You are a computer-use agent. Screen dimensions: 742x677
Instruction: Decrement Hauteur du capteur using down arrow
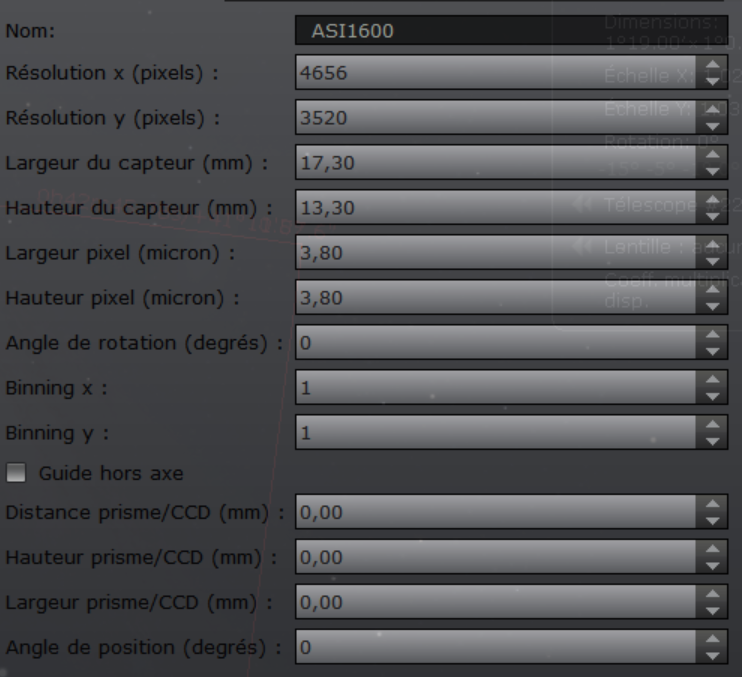click(x=712, y=216)
